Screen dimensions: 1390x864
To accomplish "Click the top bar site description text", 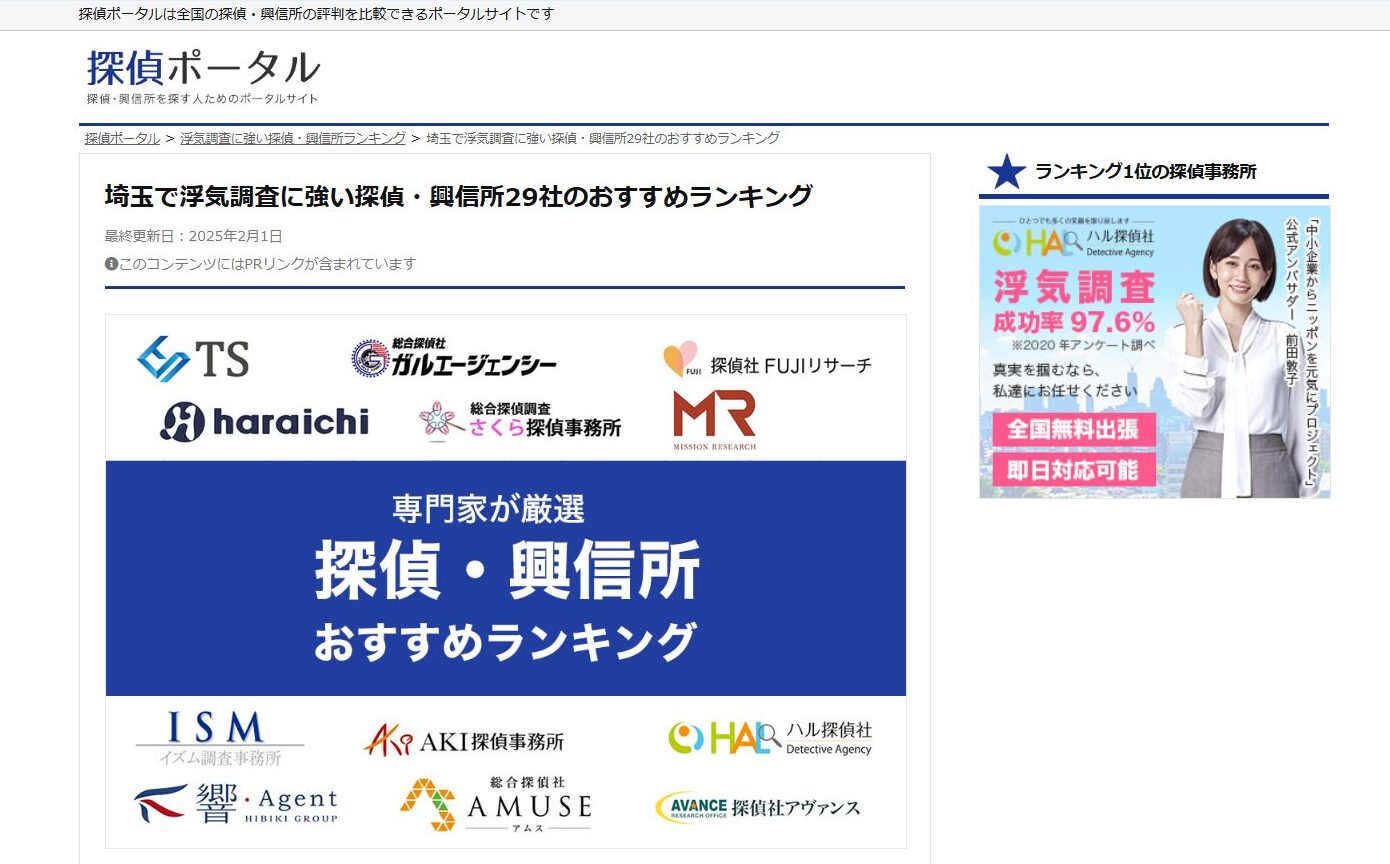I will (316, 14).
